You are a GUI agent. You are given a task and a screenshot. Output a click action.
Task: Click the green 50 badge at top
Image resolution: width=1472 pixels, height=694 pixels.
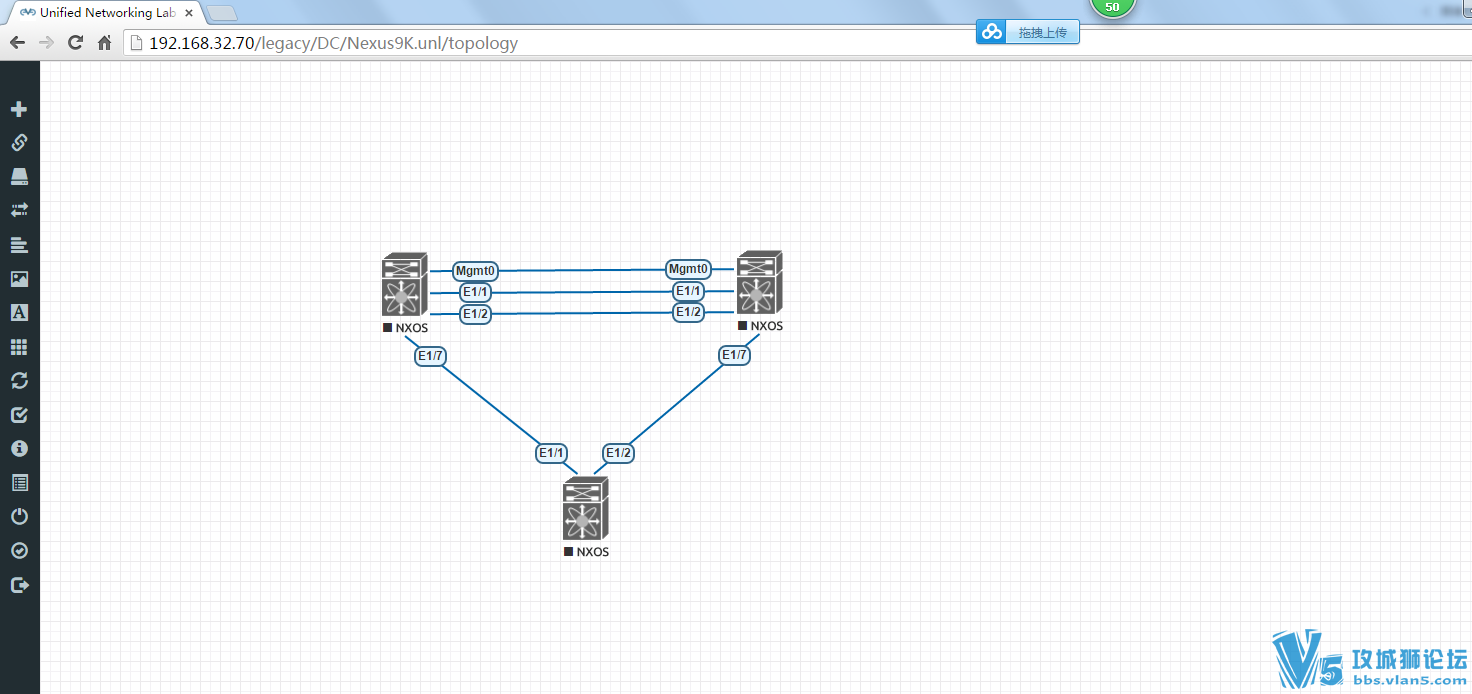1112,7
